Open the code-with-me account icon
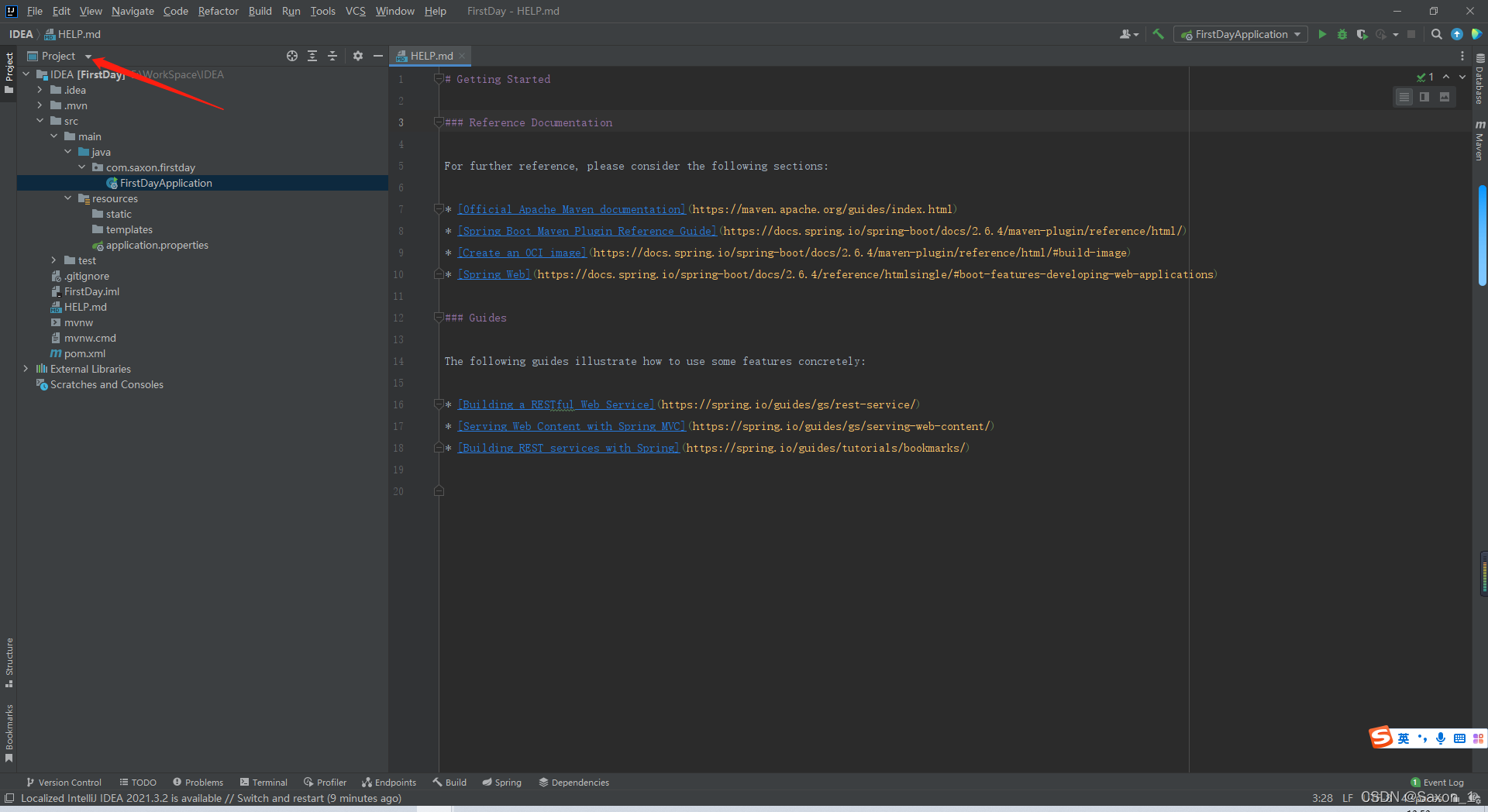Viewport: 1488px width, 812px height. coord(1128,34)
